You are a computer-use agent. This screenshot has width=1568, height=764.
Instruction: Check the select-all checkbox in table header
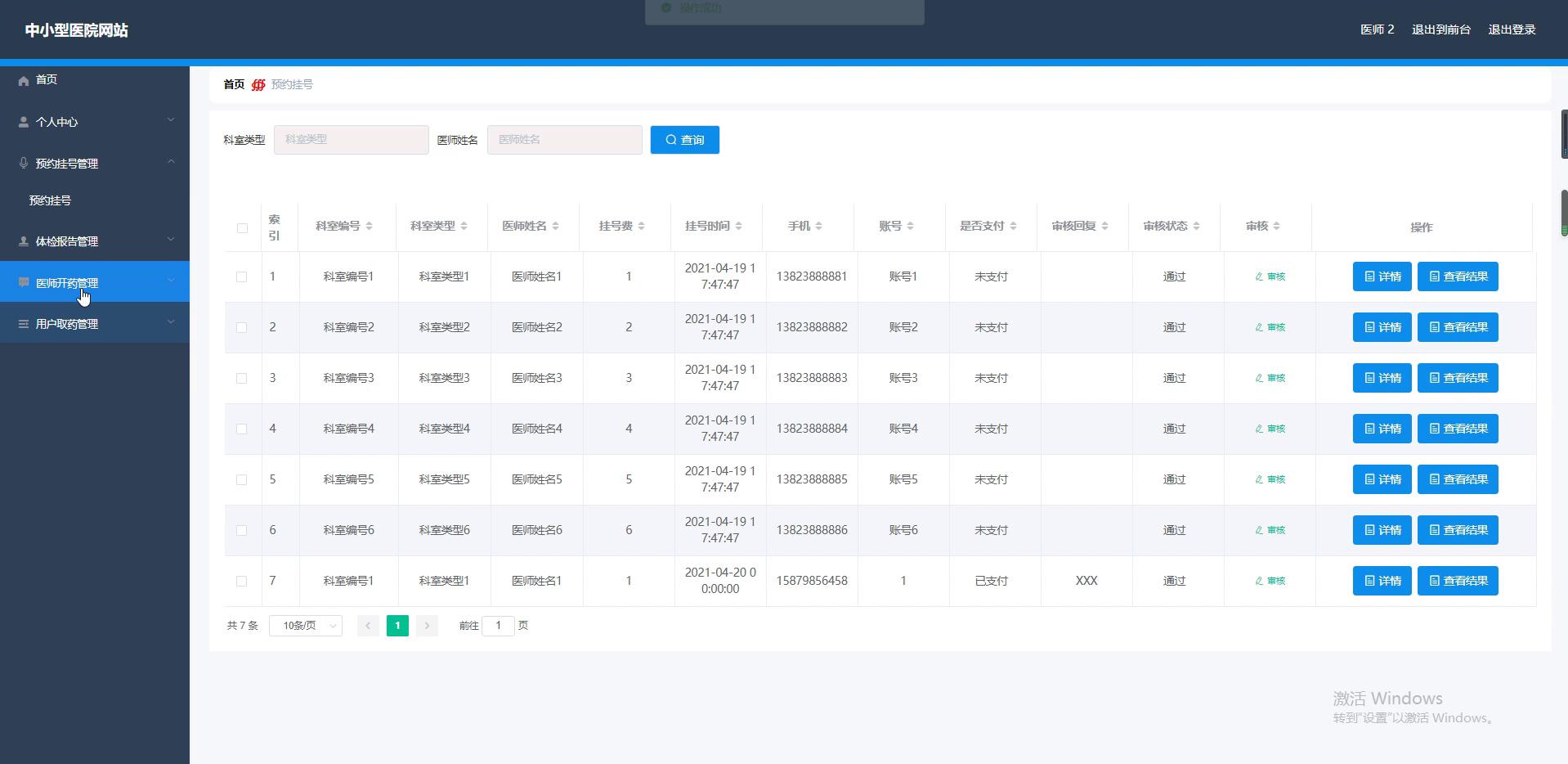pyautogui.click(x=241, y=228)
